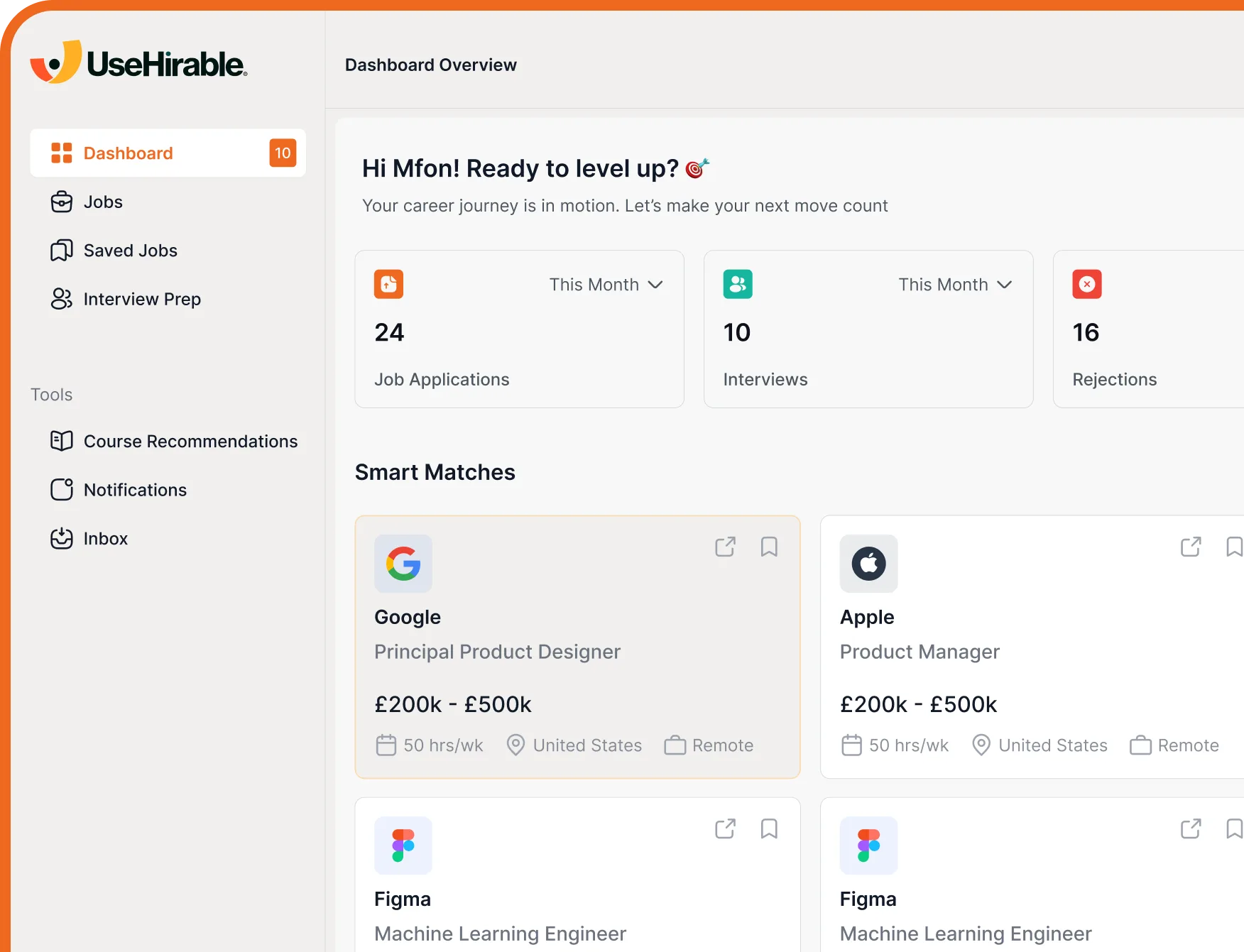Bookmark the Apple Product Manager job
The height and width of the screenshot is (952, 1244).
1235,547
